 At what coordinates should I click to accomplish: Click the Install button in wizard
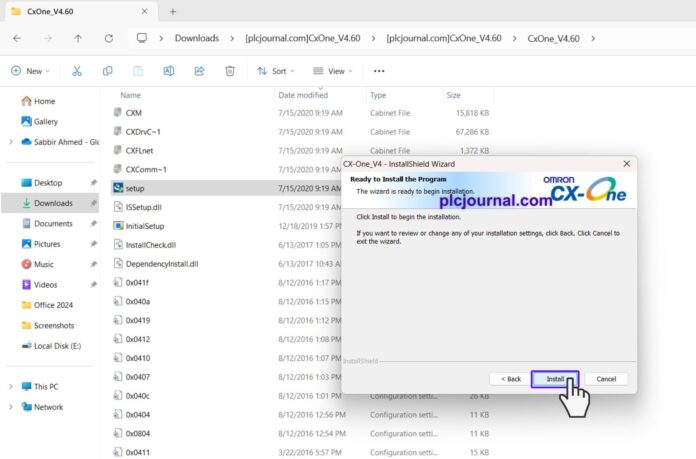tap(555, 379)
